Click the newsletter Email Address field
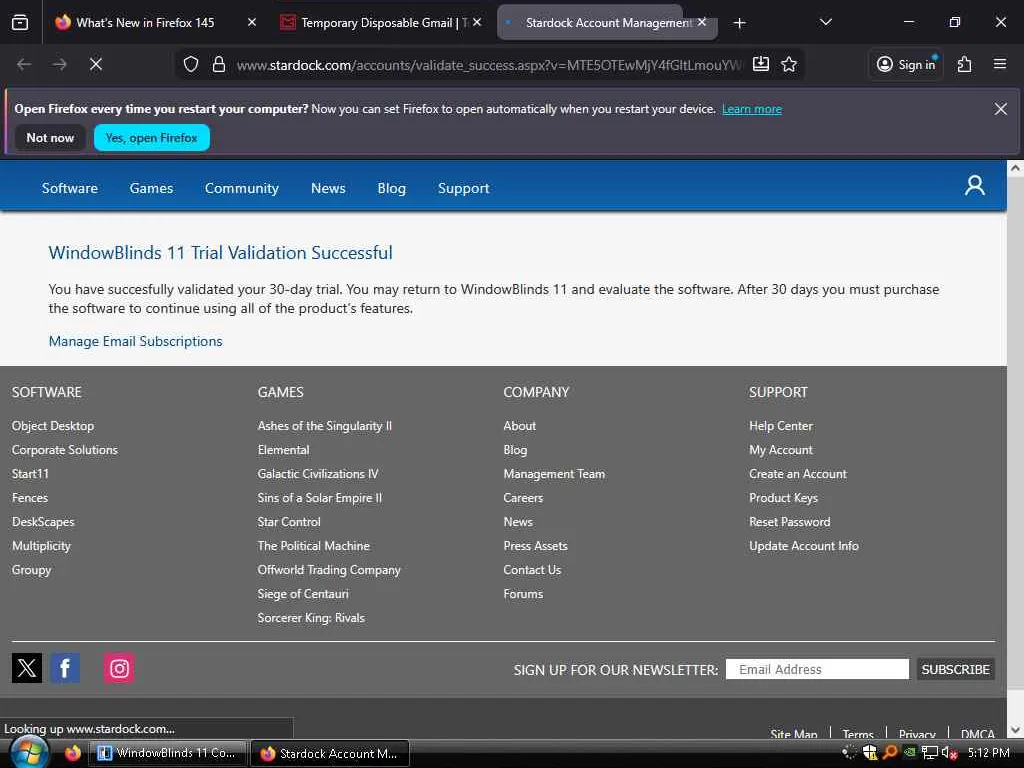 (x=817, y=669)
